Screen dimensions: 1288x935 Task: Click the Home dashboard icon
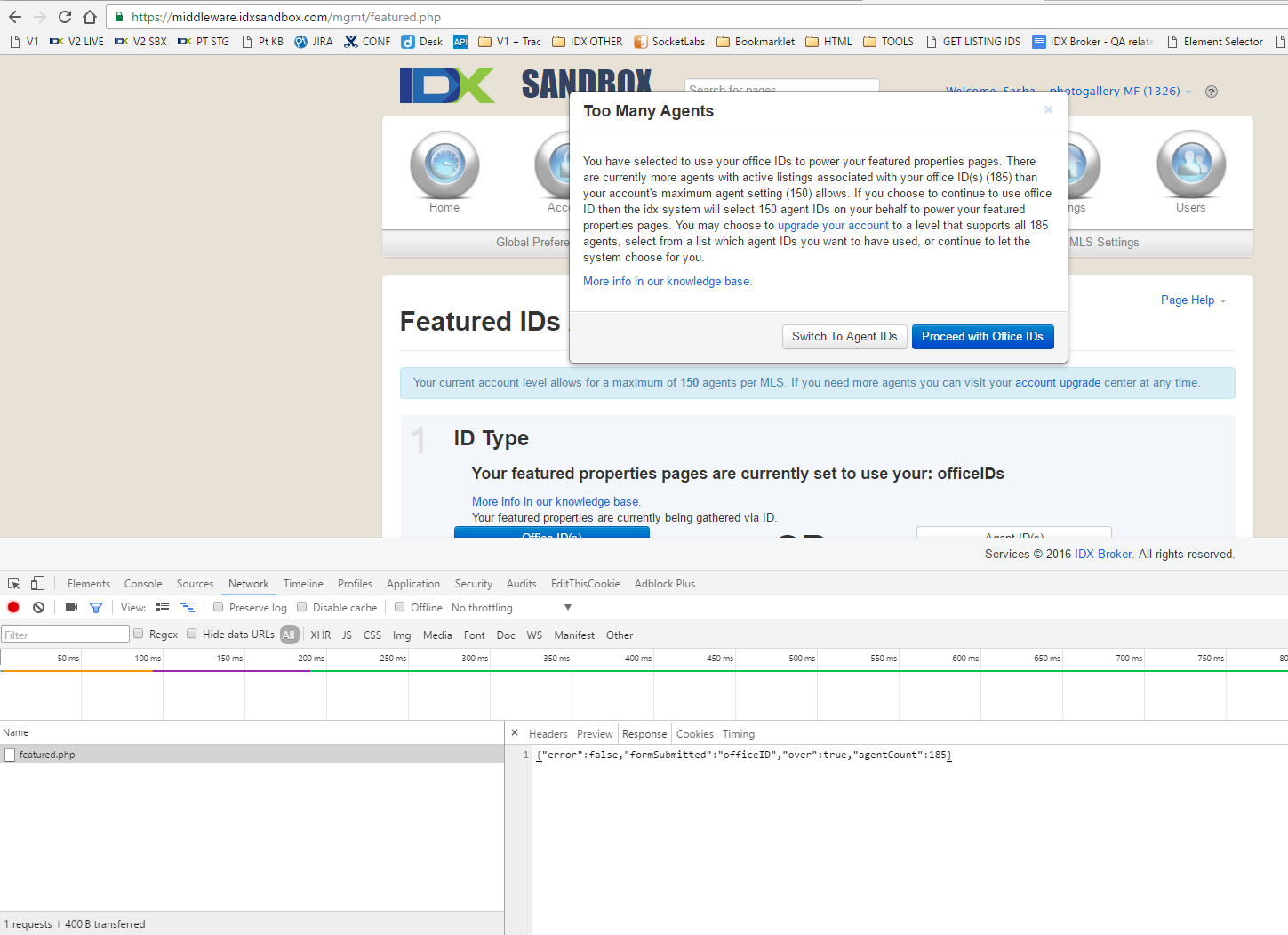(444, 164)
